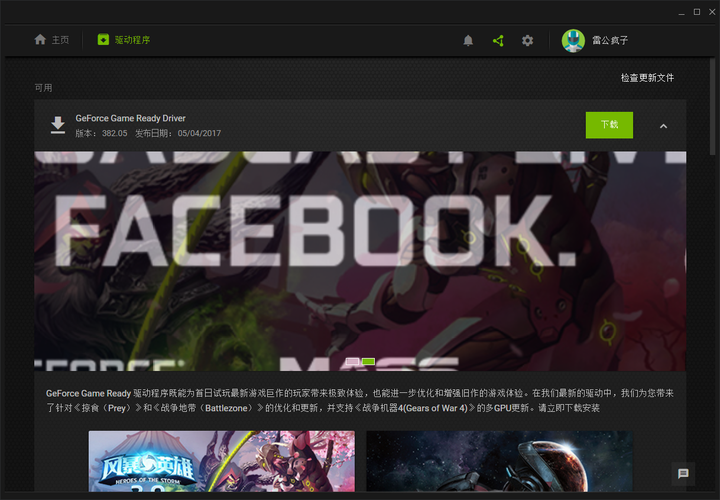The image size is (720, 500).
Task: Close the GeForce Experience window
Action: pos(712,12)
